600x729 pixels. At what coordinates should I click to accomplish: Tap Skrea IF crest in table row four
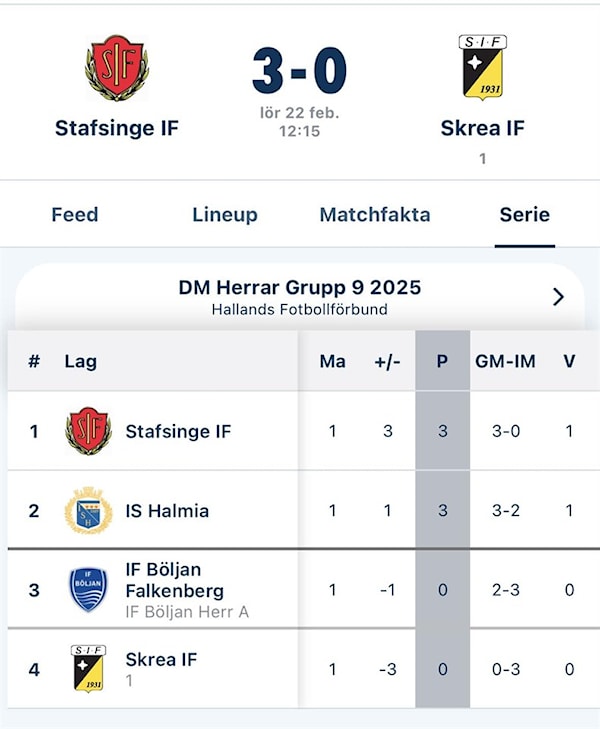(x=88, y=669)
